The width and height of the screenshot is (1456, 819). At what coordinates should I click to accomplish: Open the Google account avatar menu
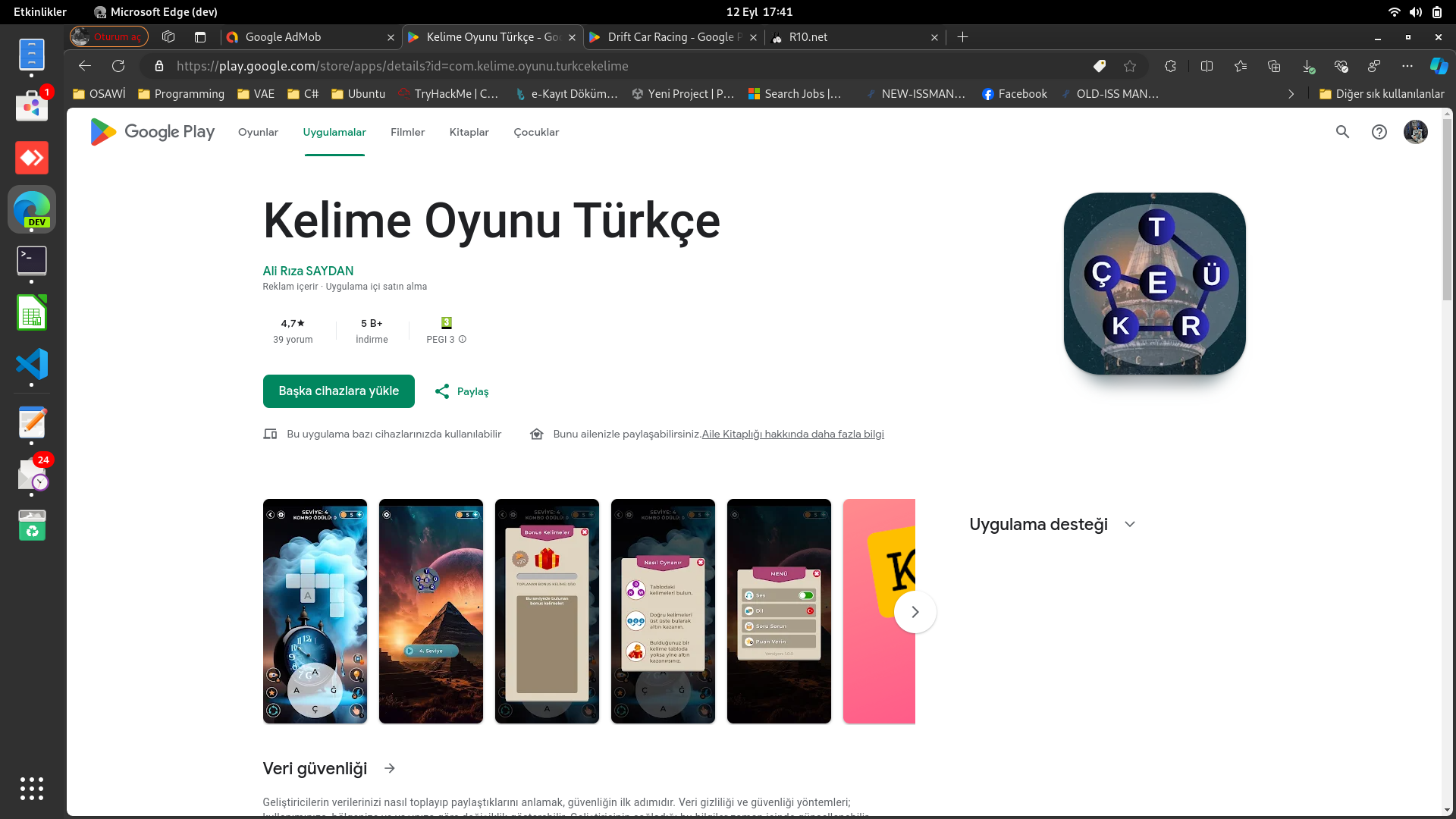click(x=1416, y=132)
